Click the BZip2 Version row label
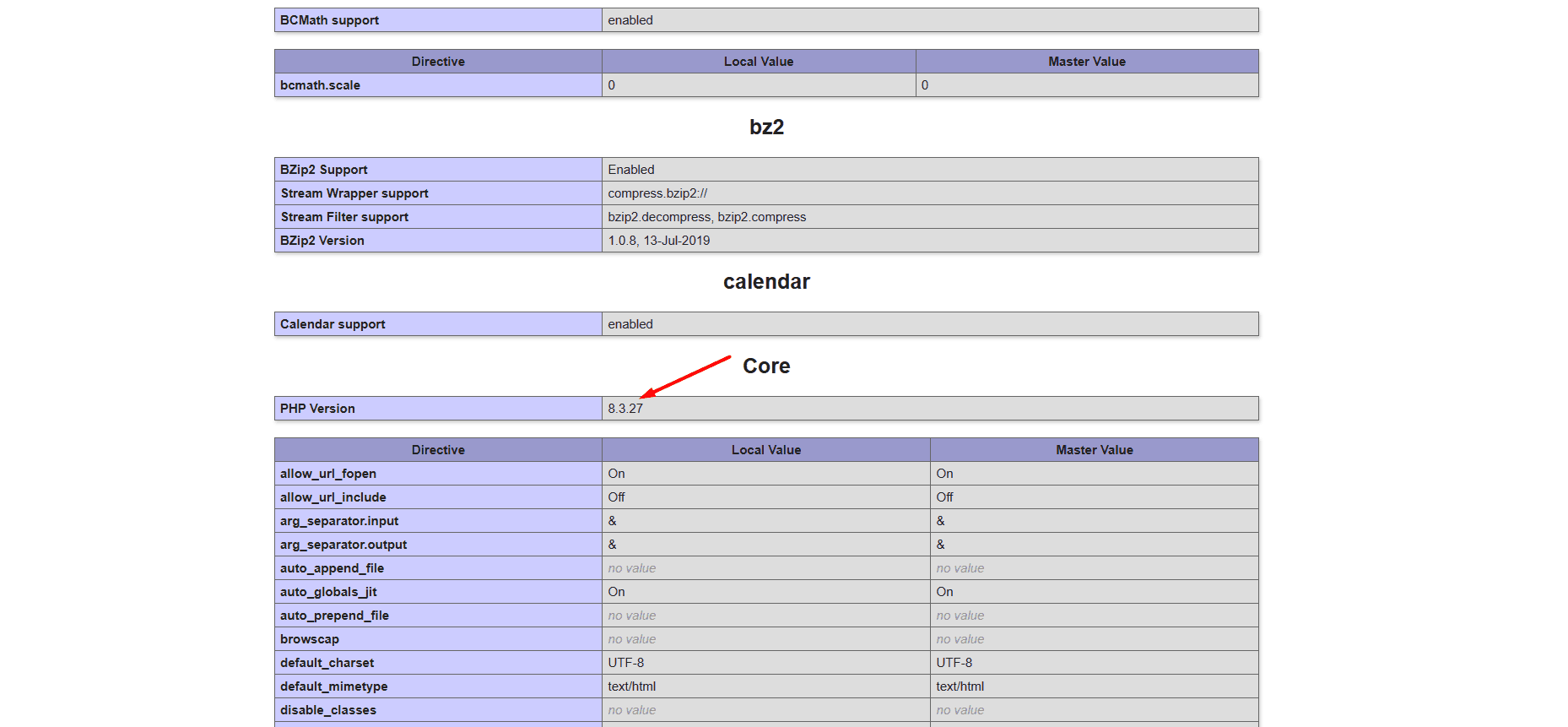Image resolution: width=1568 pixels, height=727 pixels. (322, 241)
